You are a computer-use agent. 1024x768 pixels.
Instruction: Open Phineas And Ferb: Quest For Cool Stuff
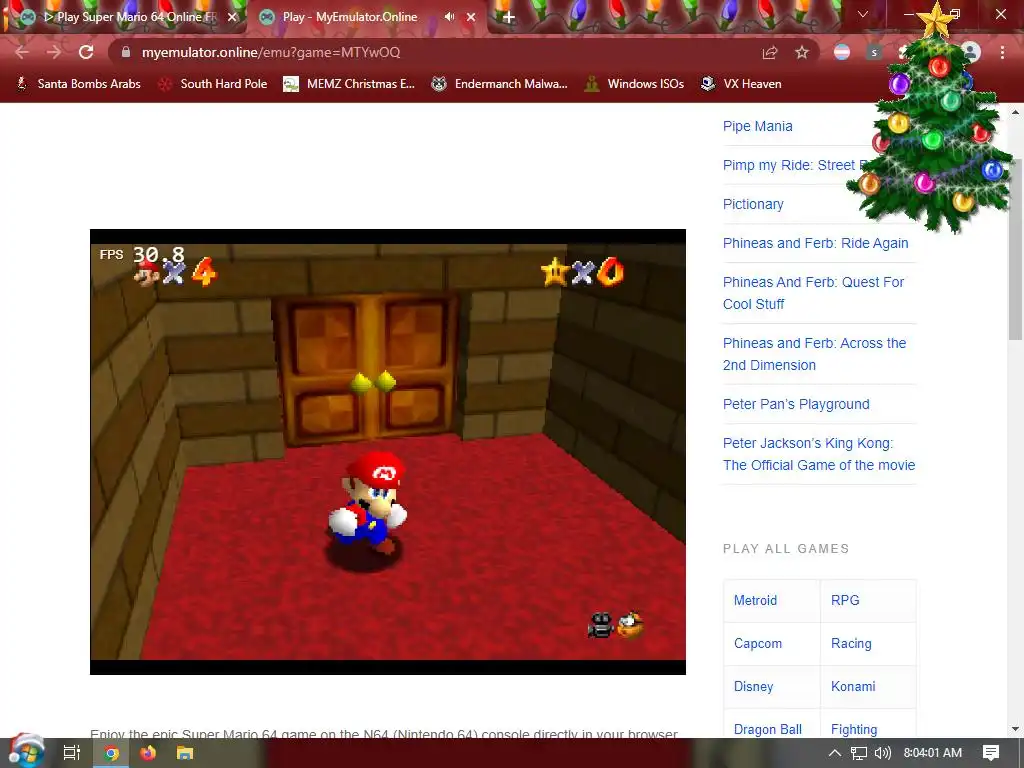[x=814, y=293]
